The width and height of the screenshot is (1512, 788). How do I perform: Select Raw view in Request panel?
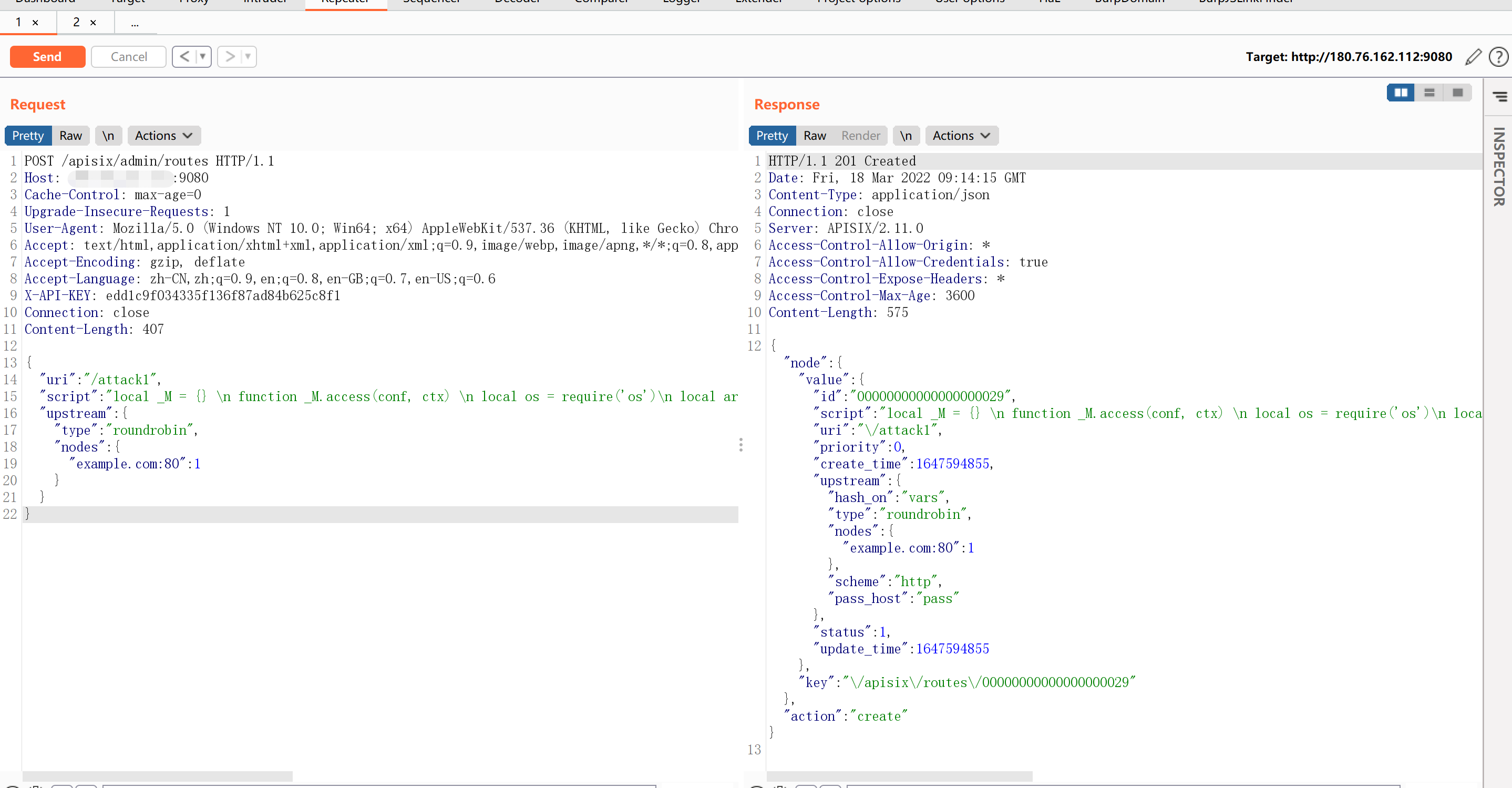pyautogui.click(x=70, y=136)
